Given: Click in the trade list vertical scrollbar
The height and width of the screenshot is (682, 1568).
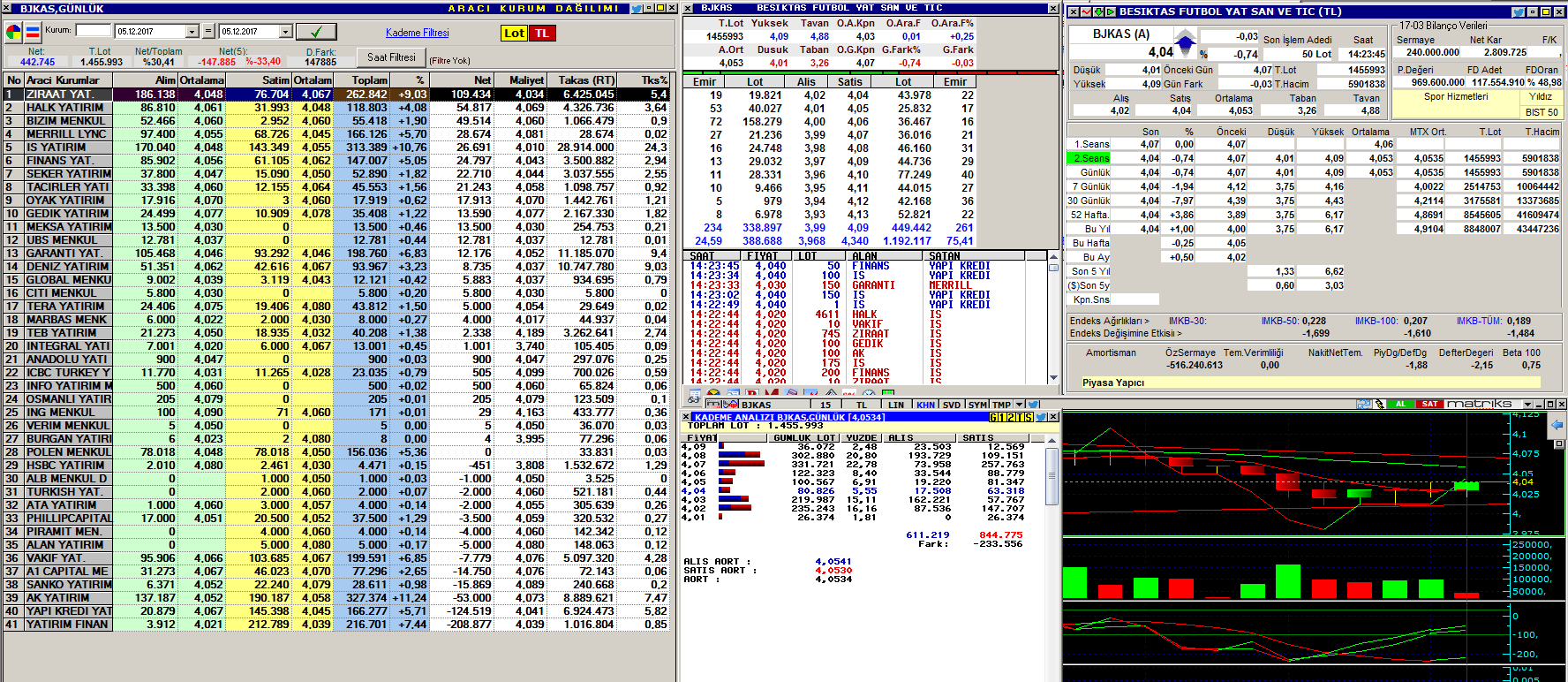Looking at the screenshot, I should [1052, 318].
